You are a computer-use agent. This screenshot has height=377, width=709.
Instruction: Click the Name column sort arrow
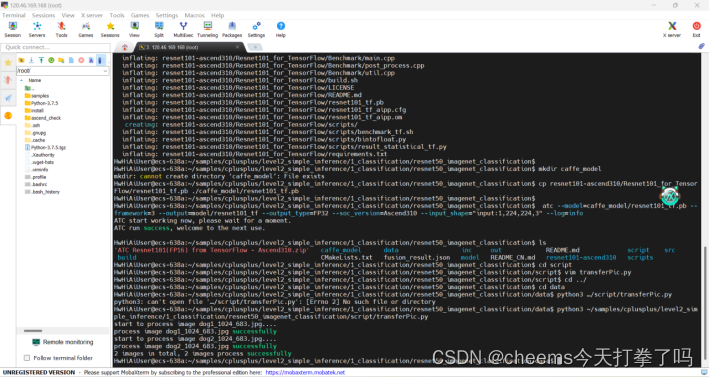click(x=21, y=80)
